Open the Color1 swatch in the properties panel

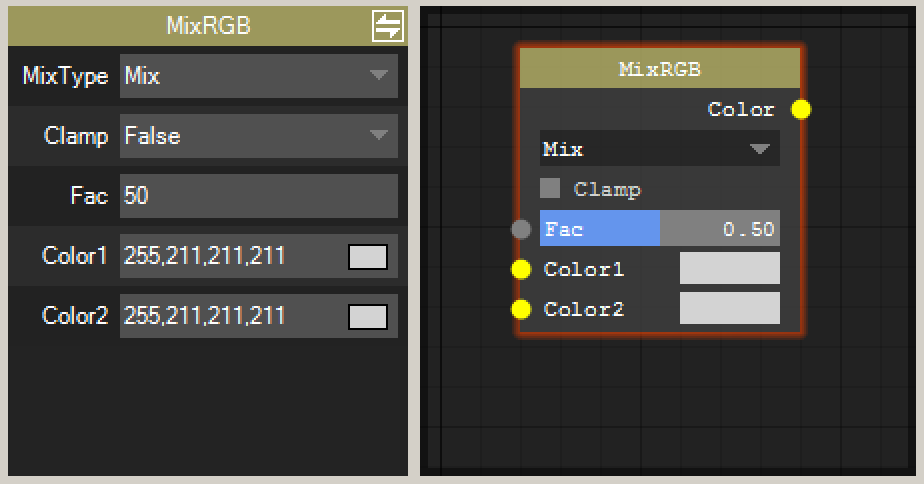click(x=367, y=257)
